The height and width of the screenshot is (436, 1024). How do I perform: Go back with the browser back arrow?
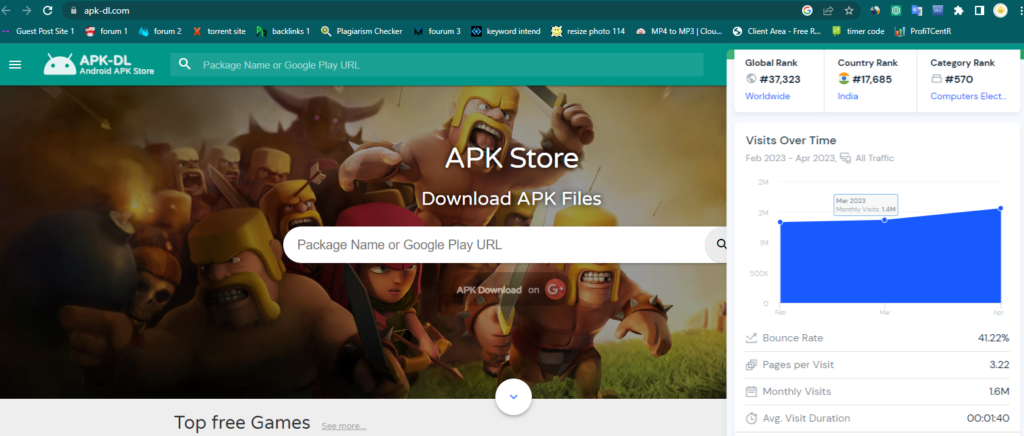[6, 10]
